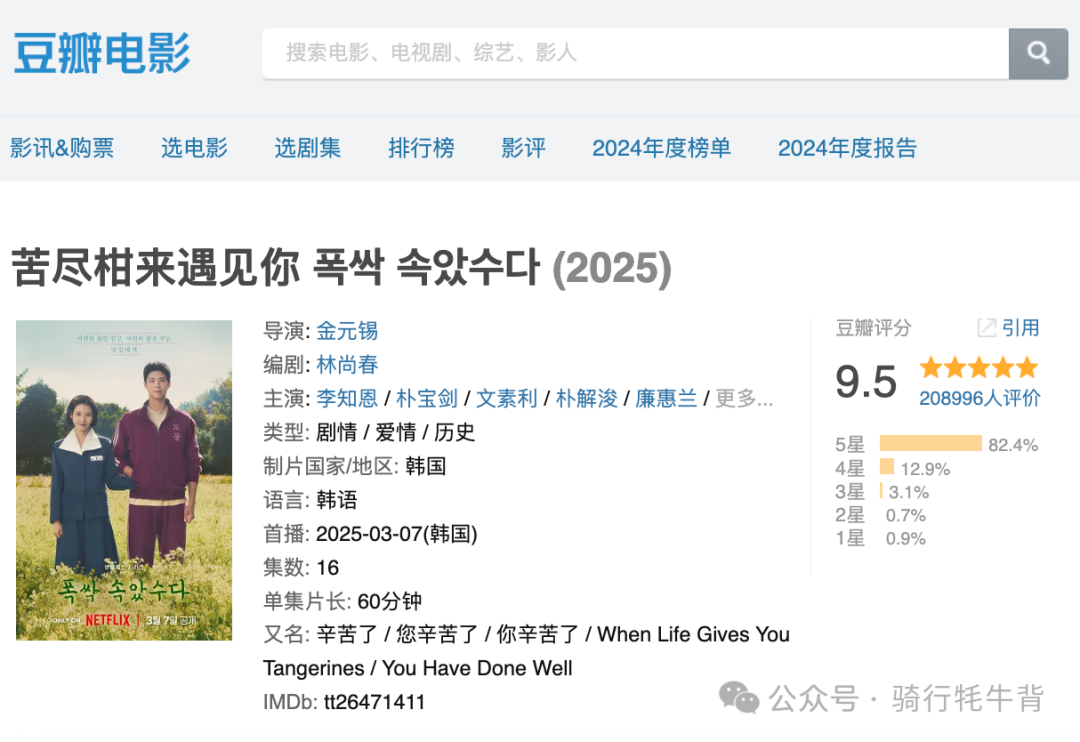Open screenwriter 林尚春 link
The image size is (1080, 742).
[x=347, y=364]
